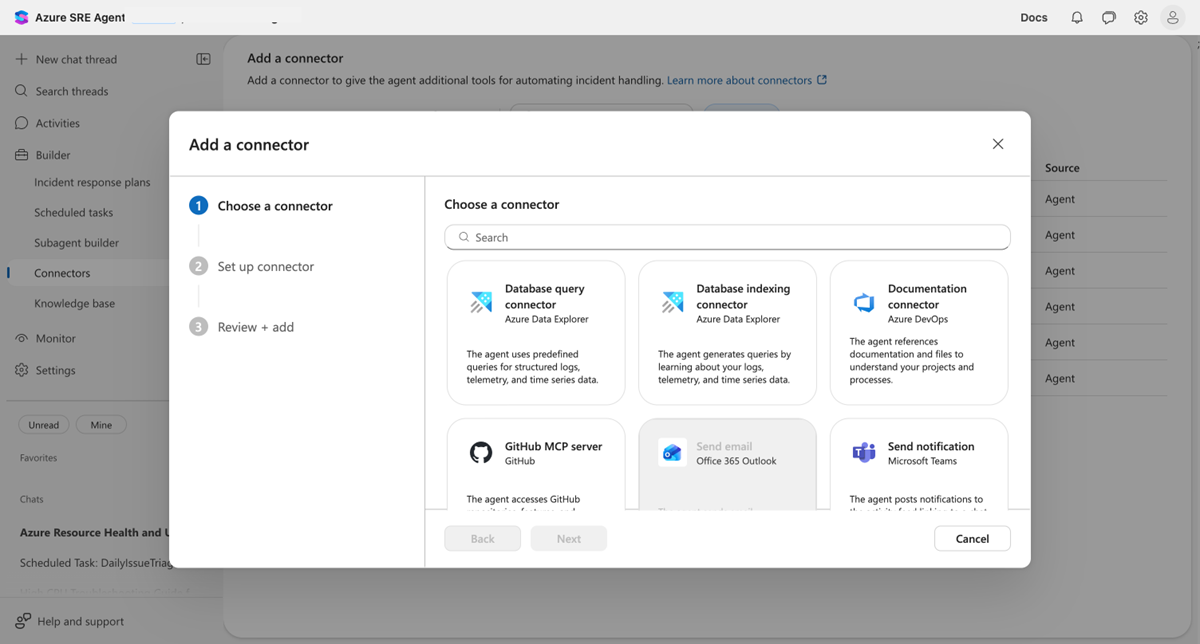Open Knowledge base in sidebar

tap(75, 303)
